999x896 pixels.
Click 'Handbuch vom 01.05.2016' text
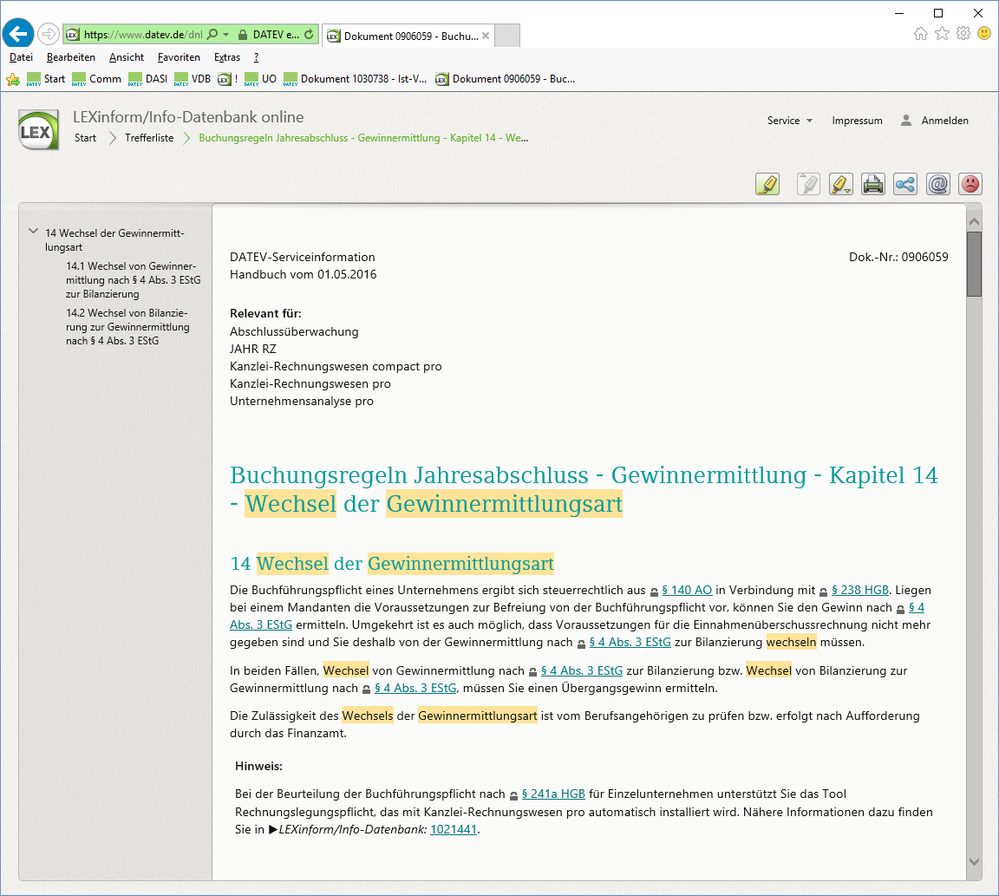point(303,275)
